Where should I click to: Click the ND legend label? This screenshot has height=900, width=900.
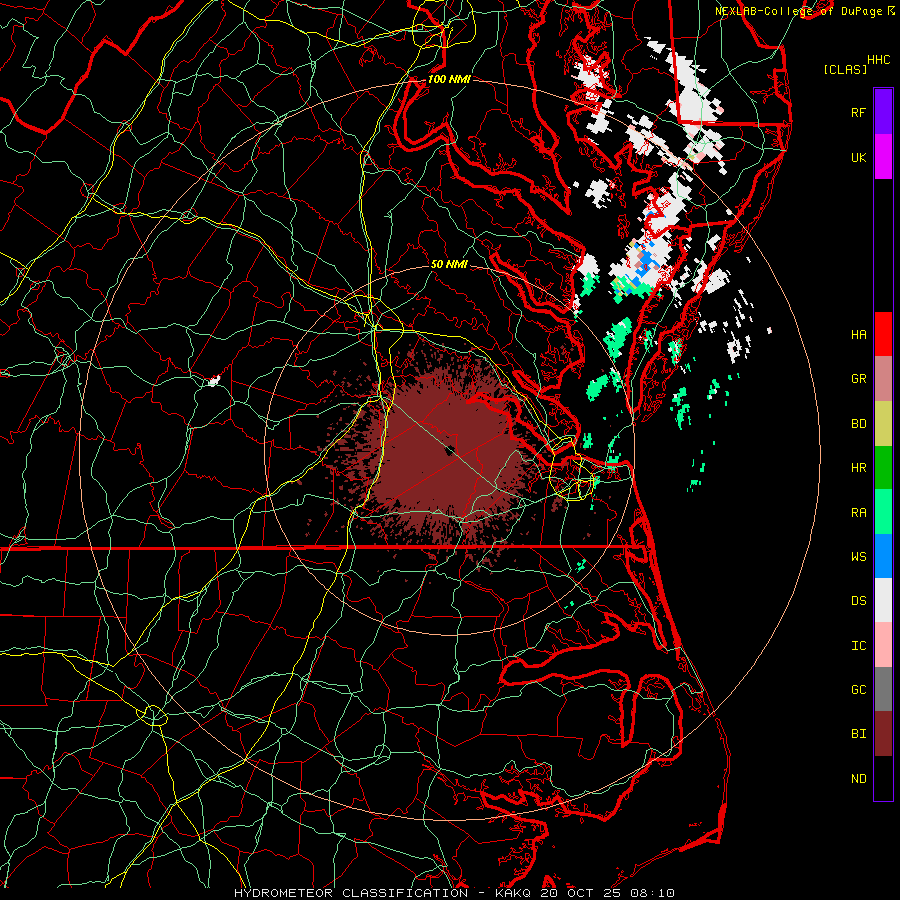click(x=858, y=779)
